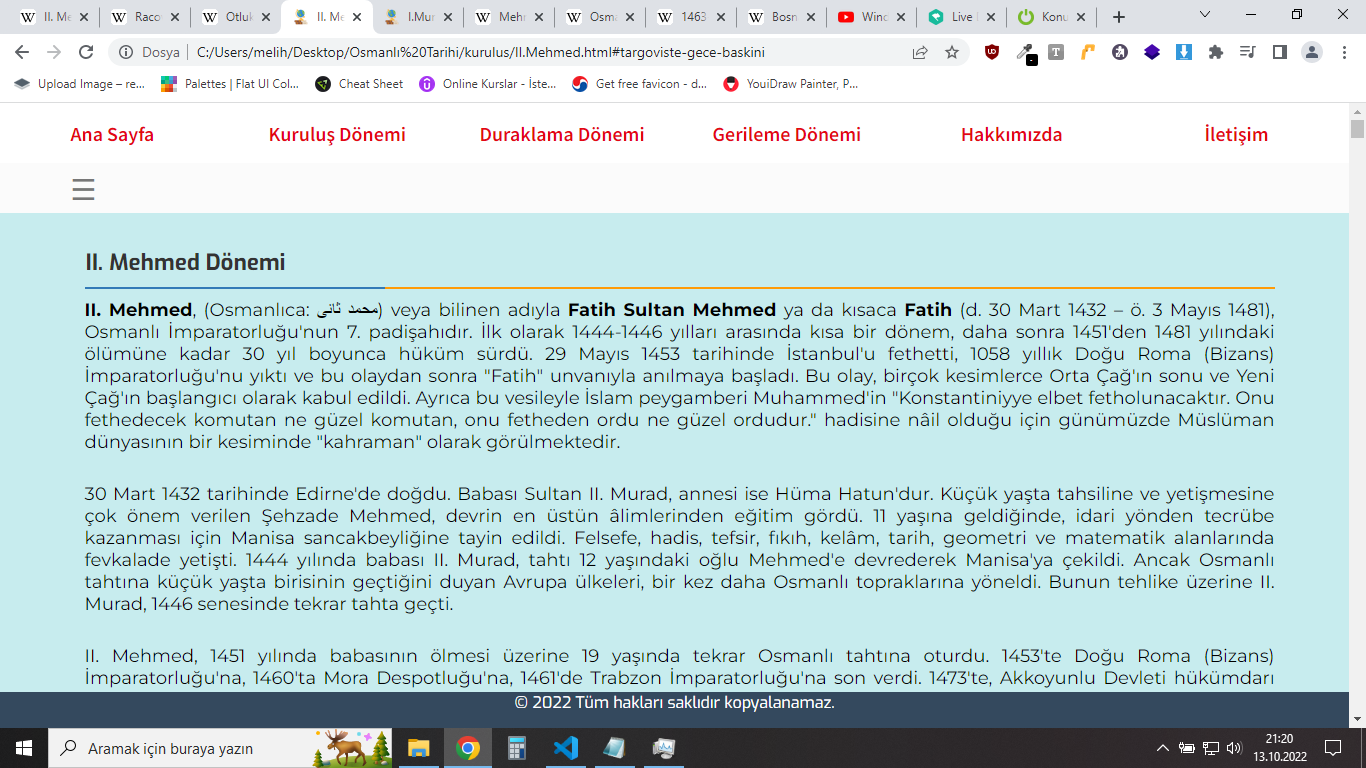Show hidden tray icons chevron

click(1162, 747)
